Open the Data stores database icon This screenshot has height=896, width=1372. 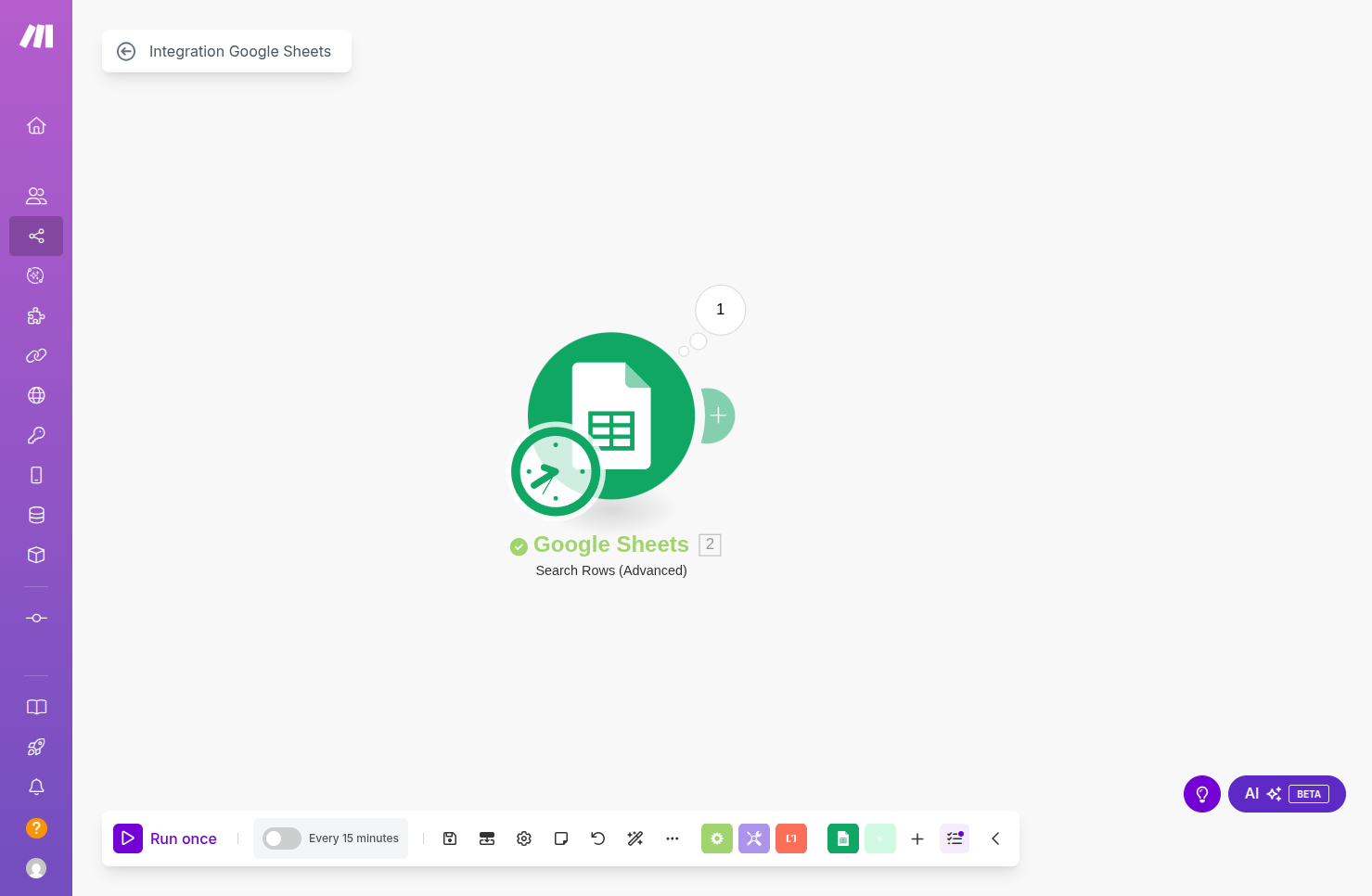[36, 515]
